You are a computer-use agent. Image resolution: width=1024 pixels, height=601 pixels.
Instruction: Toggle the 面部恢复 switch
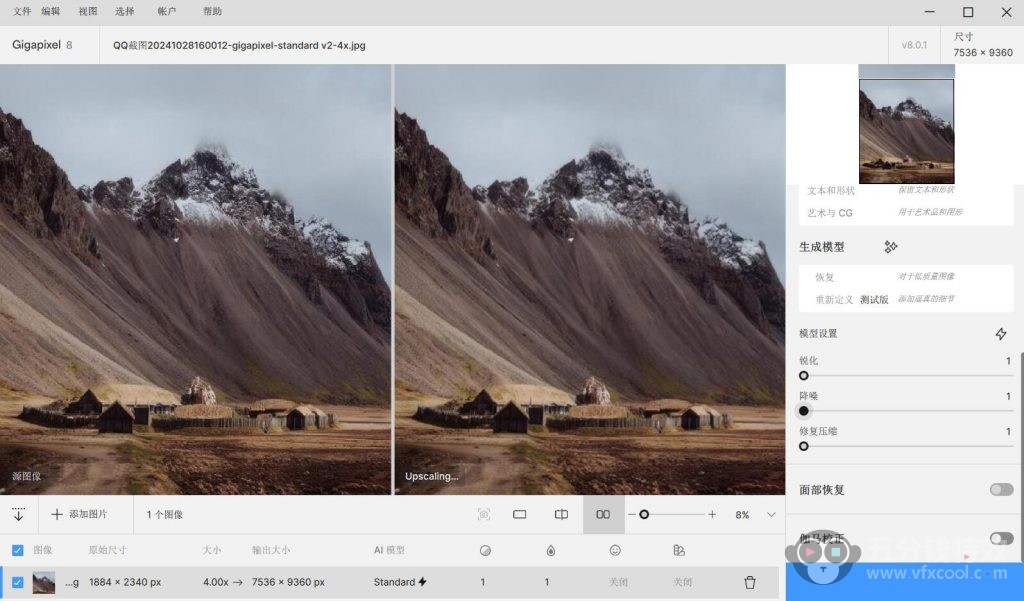coord(1000,490)
